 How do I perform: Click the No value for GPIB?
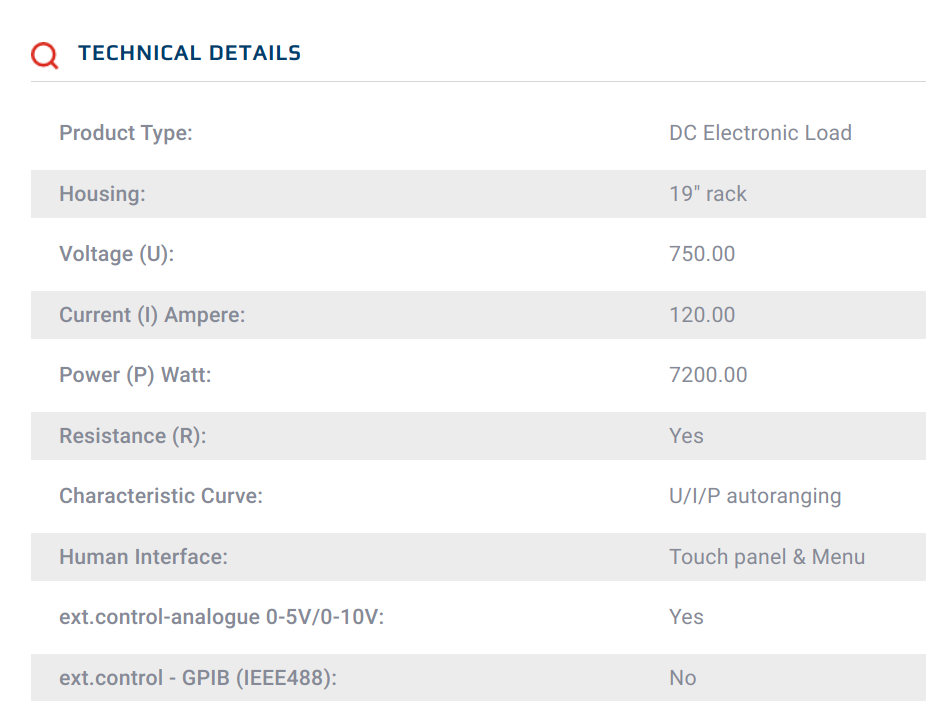[683, 678]
